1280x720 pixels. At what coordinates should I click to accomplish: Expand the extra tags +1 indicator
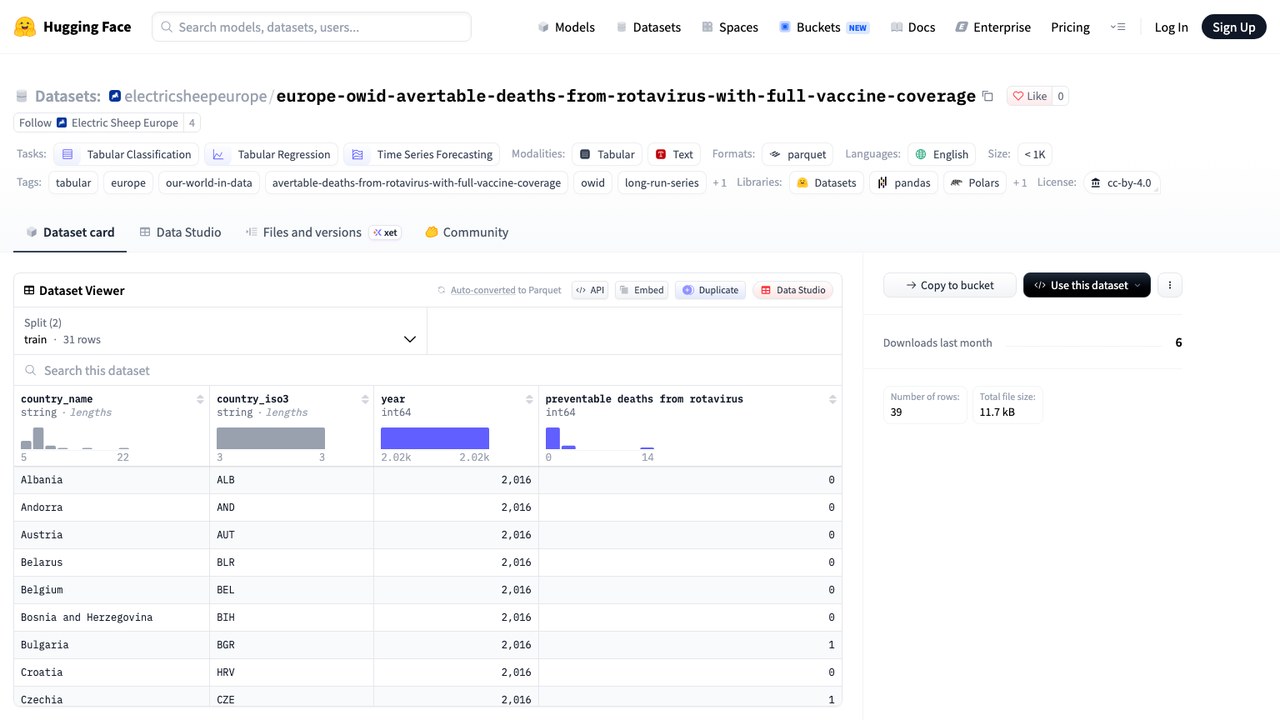coord(720,182)
